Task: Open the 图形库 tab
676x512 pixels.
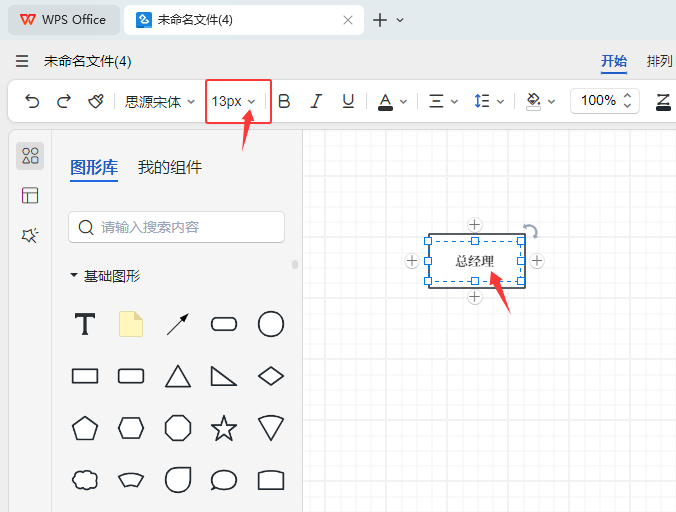Action: point(94,167)
